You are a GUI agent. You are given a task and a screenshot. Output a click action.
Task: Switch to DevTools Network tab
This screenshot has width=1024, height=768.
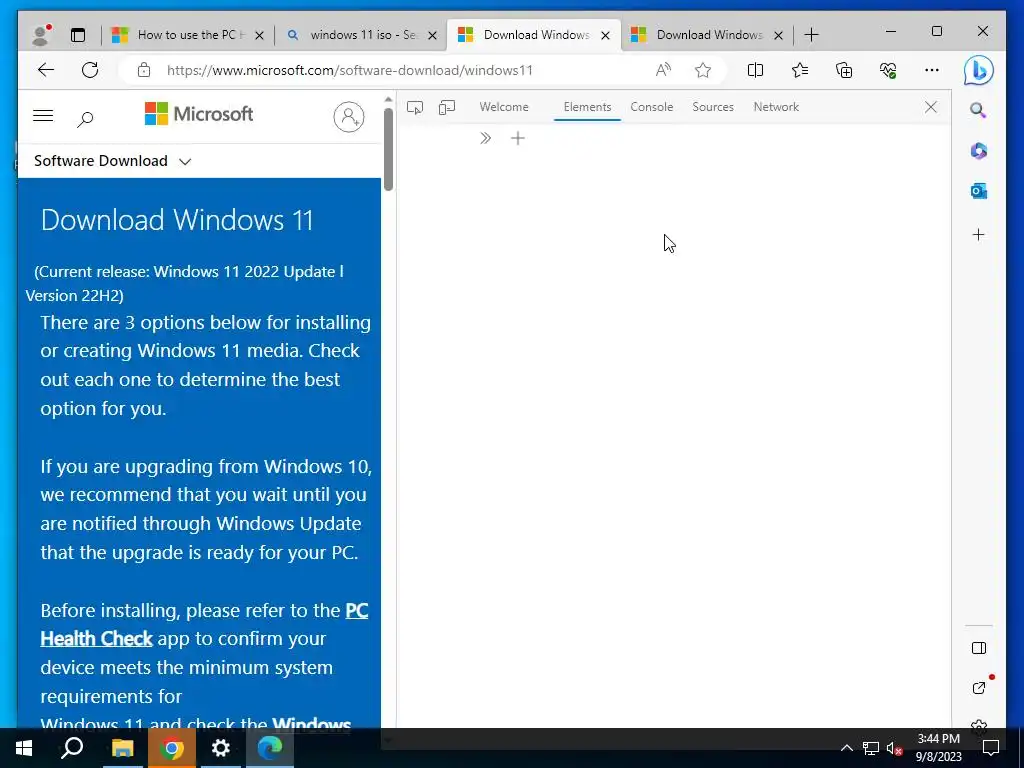[x=776, y=107]
